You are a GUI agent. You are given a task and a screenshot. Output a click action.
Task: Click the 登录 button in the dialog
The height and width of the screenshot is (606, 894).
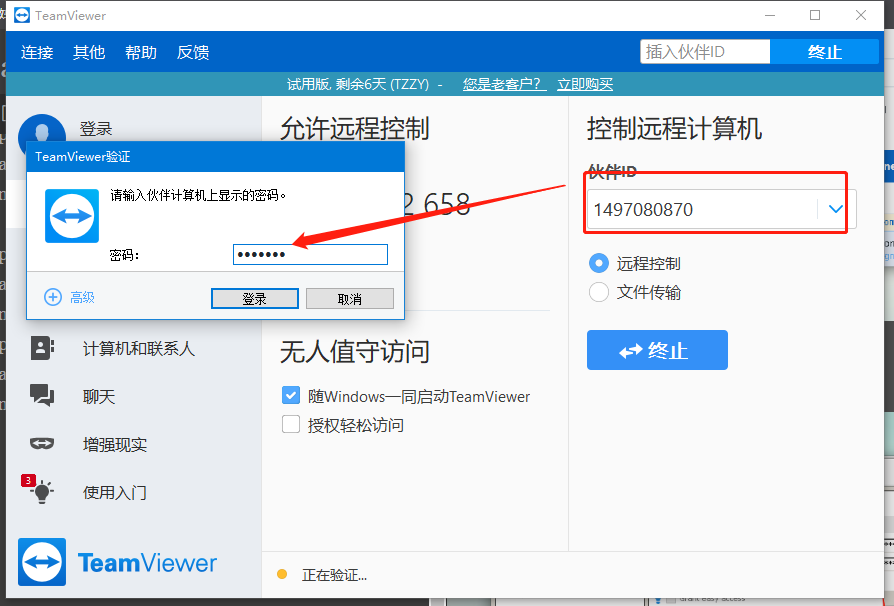pos(254,299)
